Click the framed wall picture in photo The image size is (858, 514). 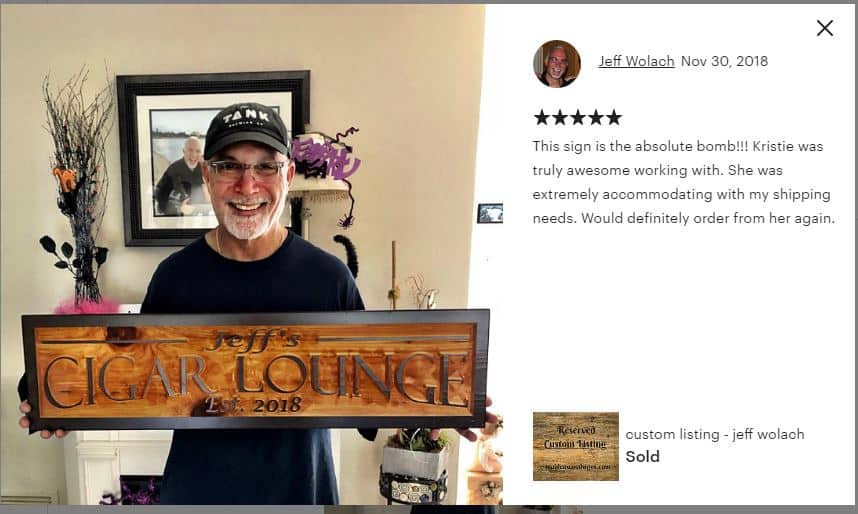[x=213, y=158]
